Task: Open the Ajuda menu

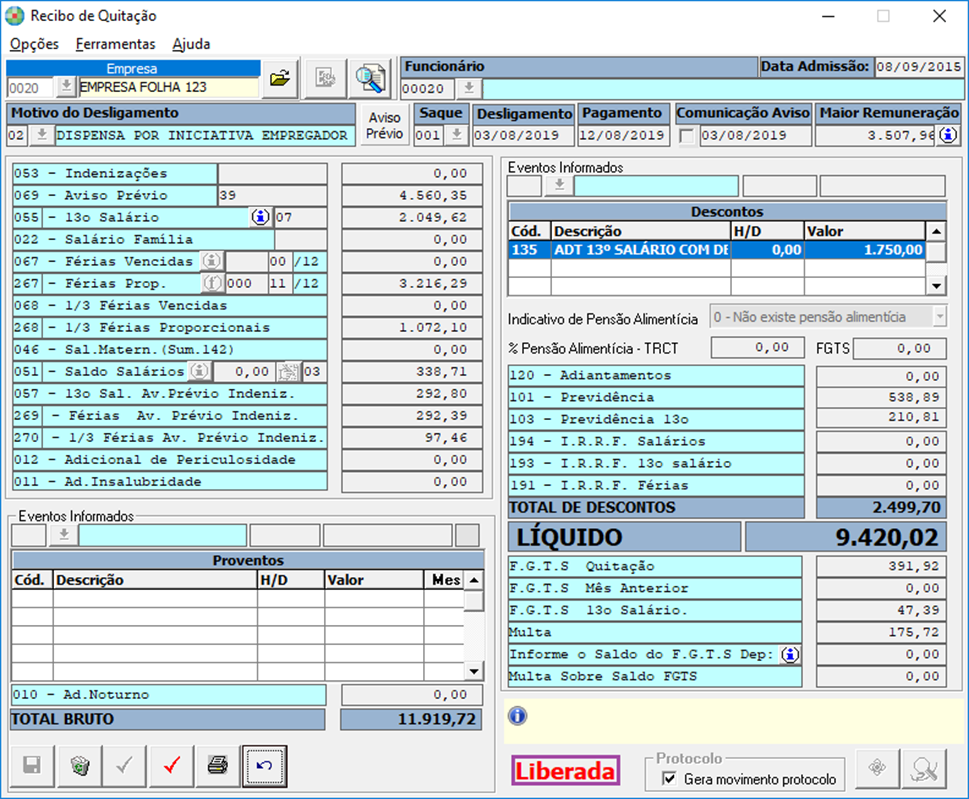Action: [191, 44]
